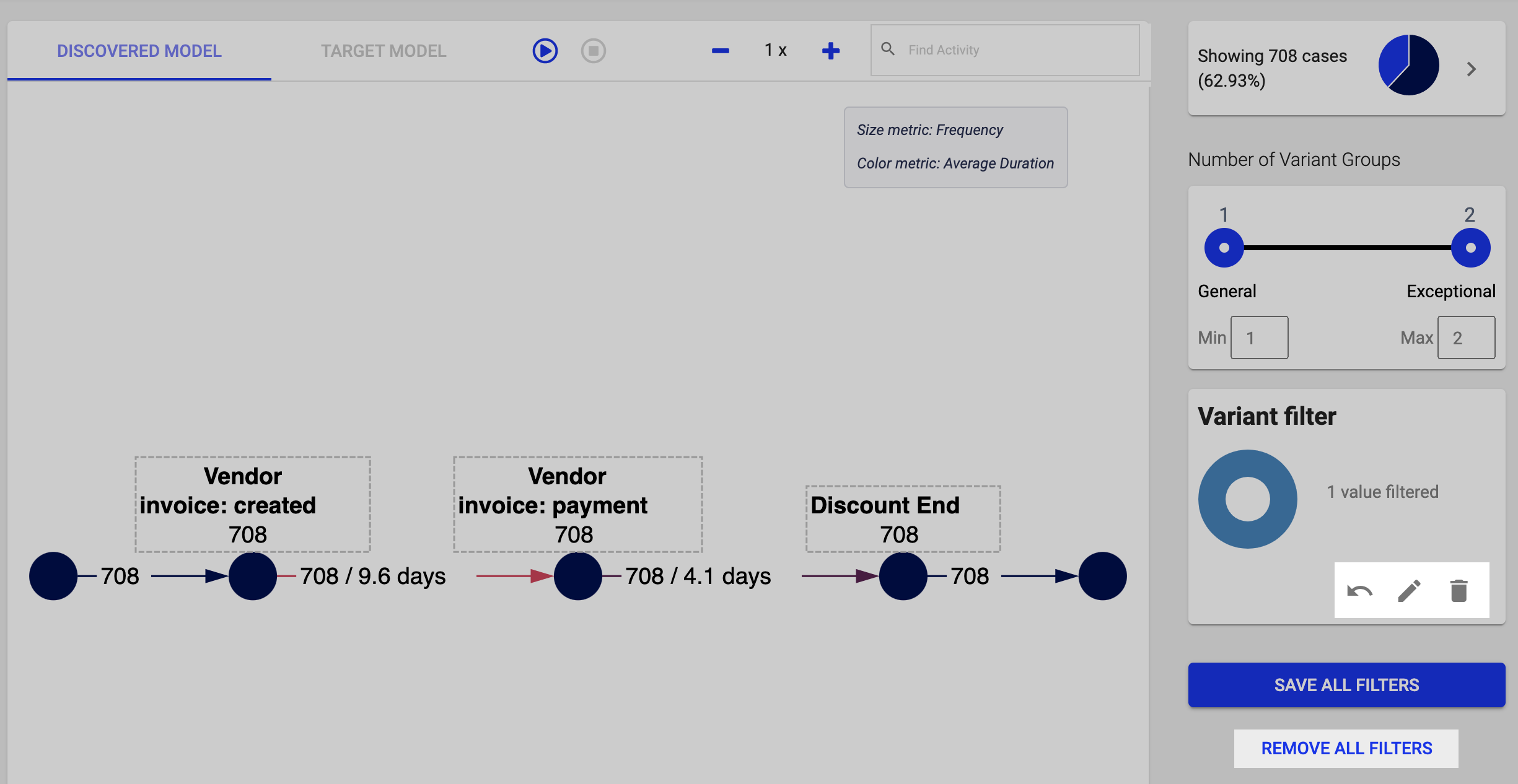Screen dimensions: 1518x784
Task: Drag the General variant group slider
Action: point(1224,246)
